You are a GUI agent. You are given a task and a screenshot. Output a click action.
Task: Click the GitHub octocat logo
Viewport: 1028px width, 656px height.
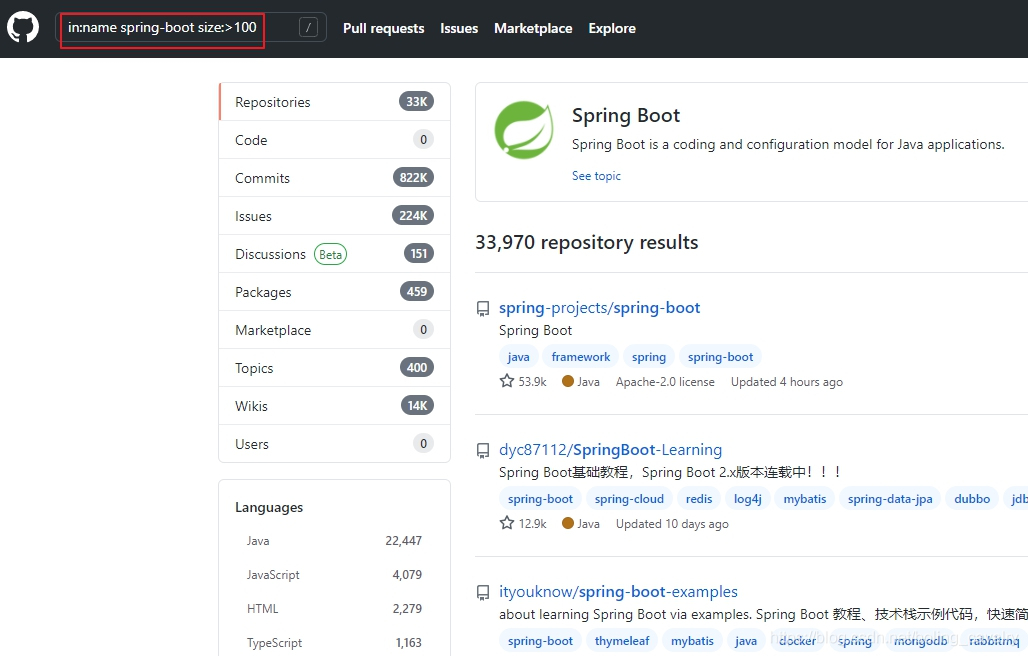[22, 27]
